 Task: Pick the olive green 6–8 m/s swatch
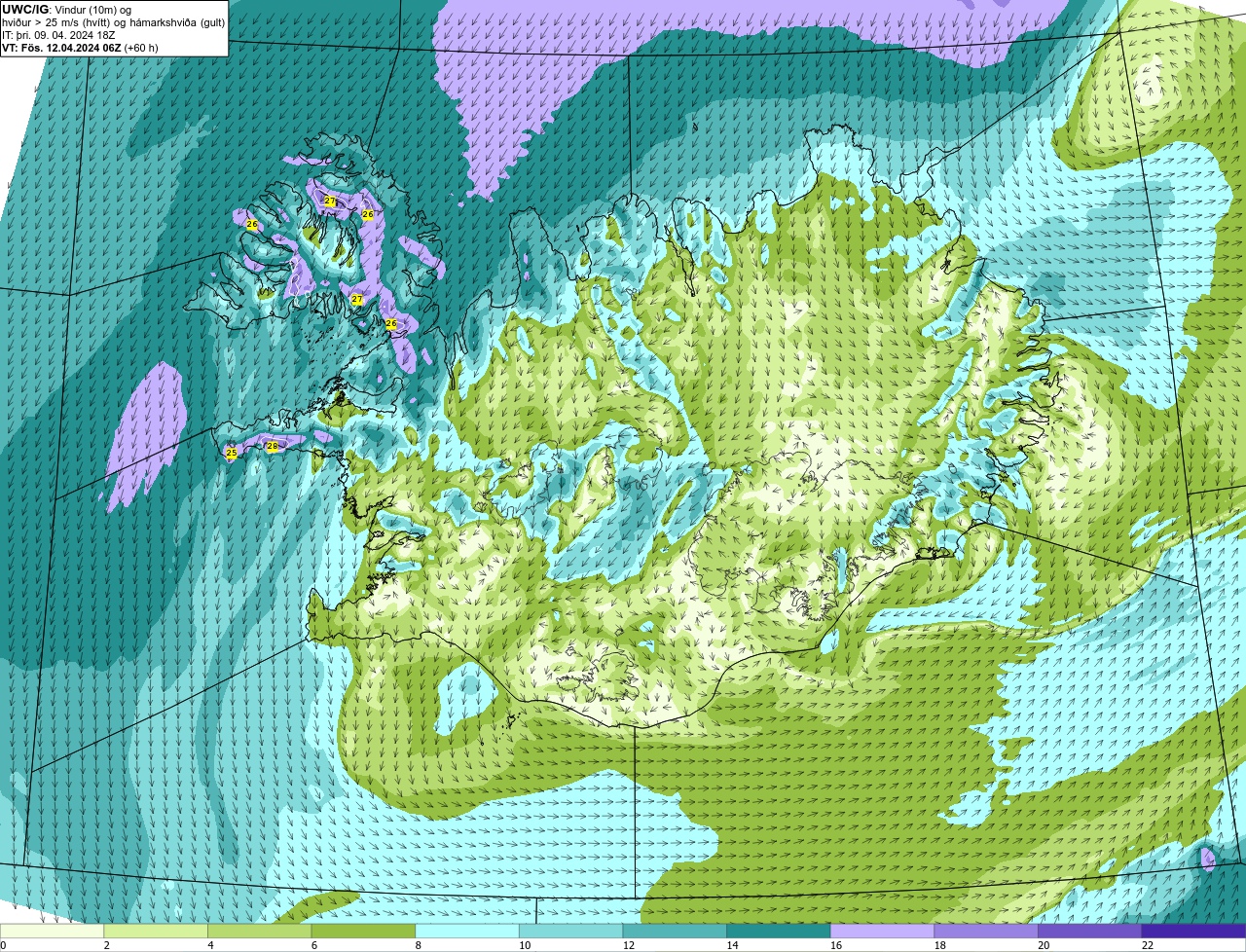tap(363, 932)
